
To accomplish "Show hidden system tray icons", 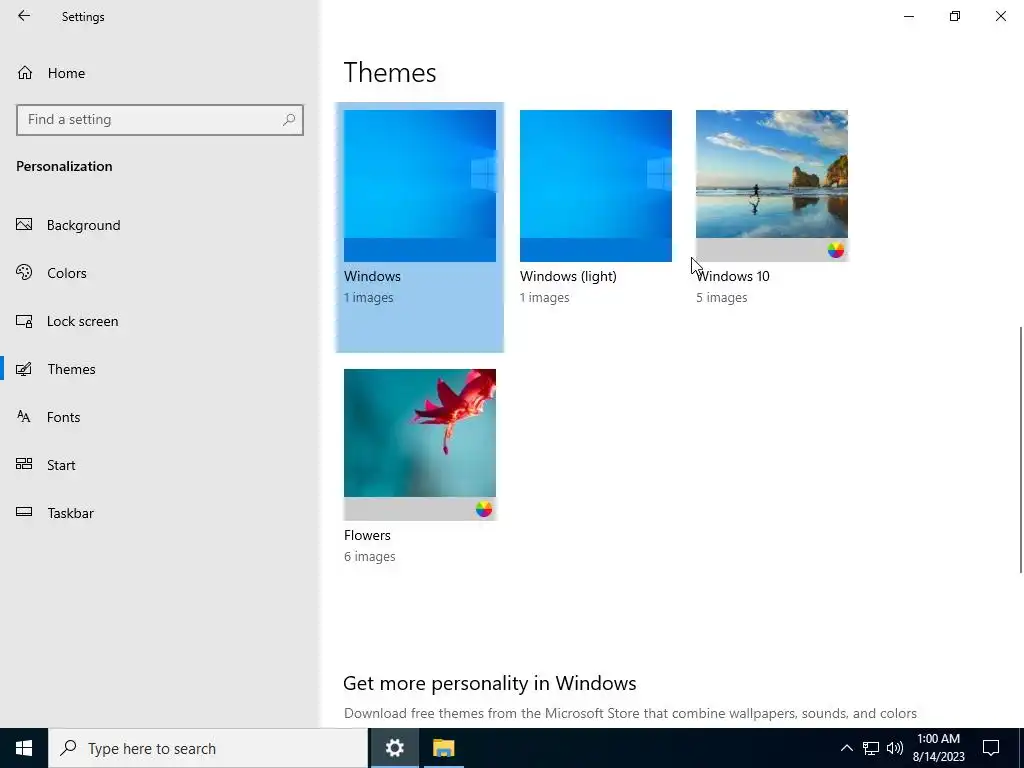I will pyautogui.click(x=846, y=748).
